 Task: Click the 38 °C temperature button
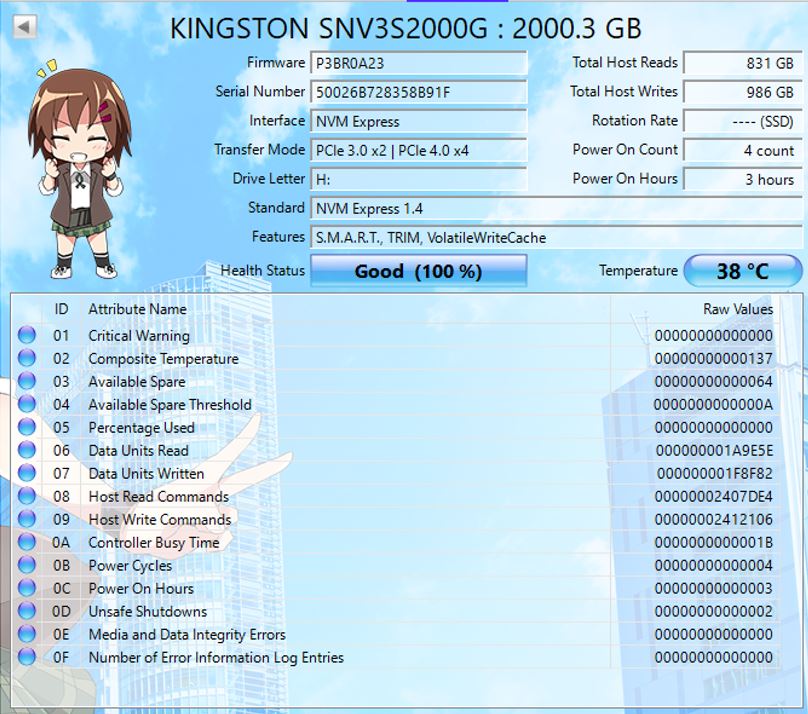(742, 271)
